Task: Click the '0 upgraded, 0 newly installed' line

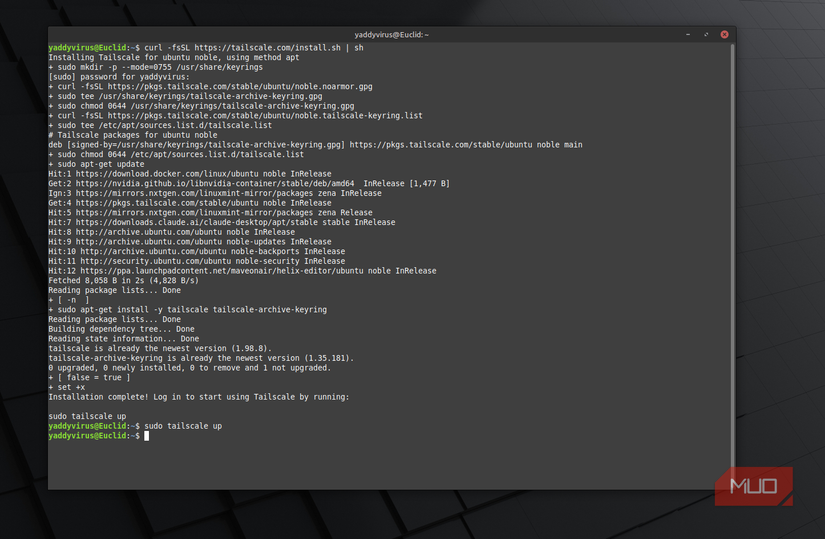Action: pos(190,368)
